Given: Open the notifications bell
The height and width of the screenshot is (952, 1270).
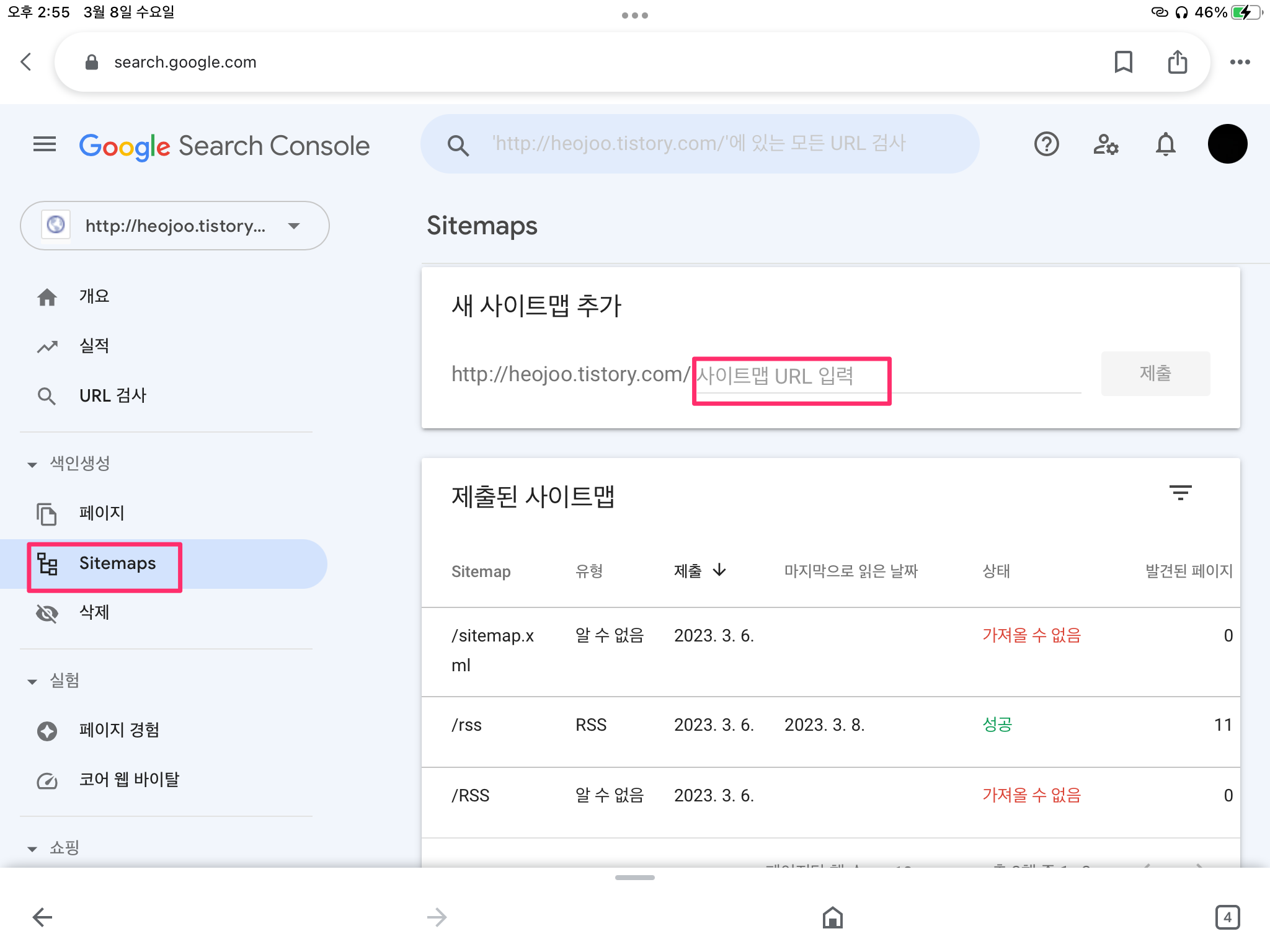Looking at the screenshot, I should [x=1165, y=144].
